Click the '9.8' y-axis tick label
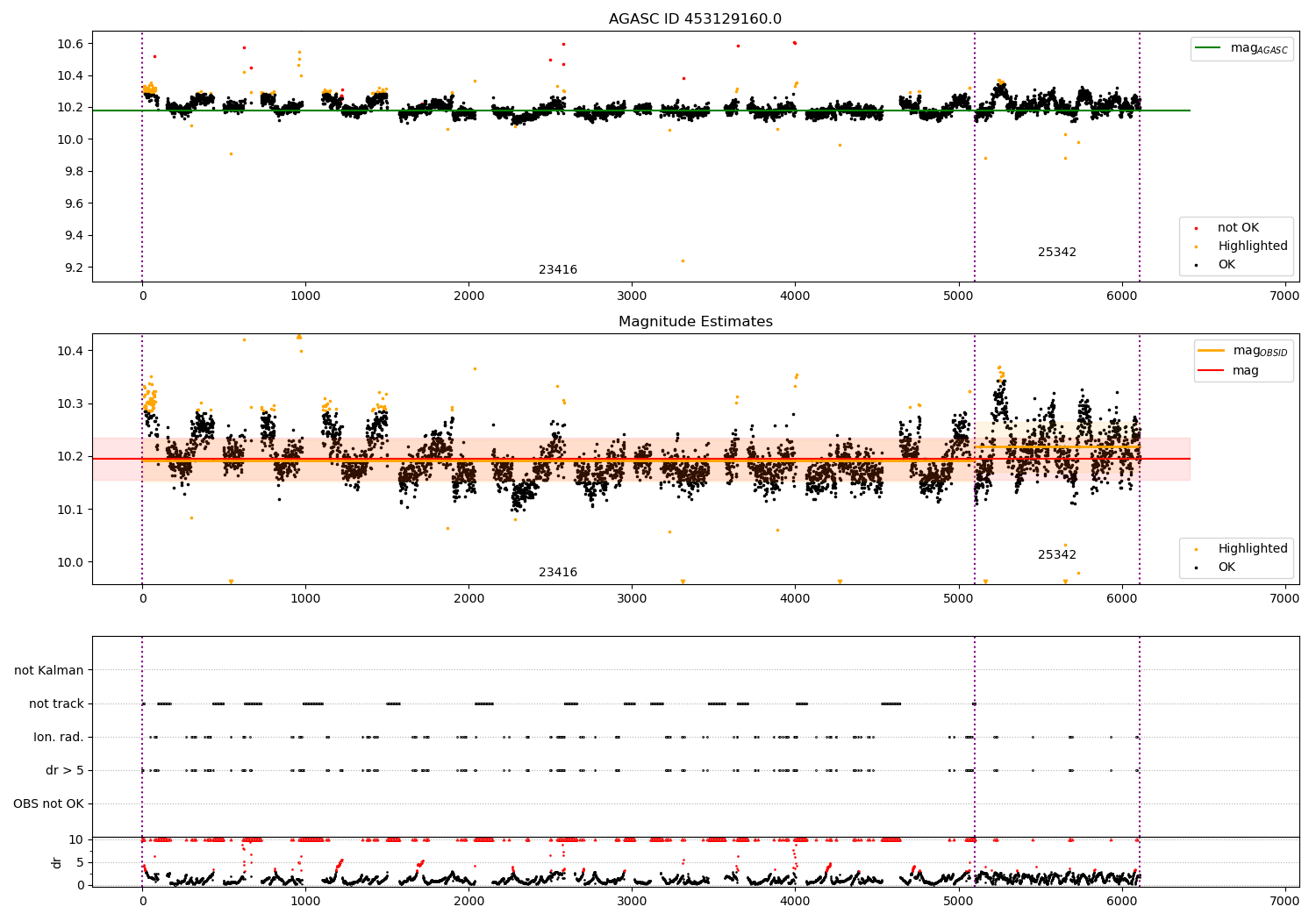Viewport: 1316px width, 921px height. 74,171
